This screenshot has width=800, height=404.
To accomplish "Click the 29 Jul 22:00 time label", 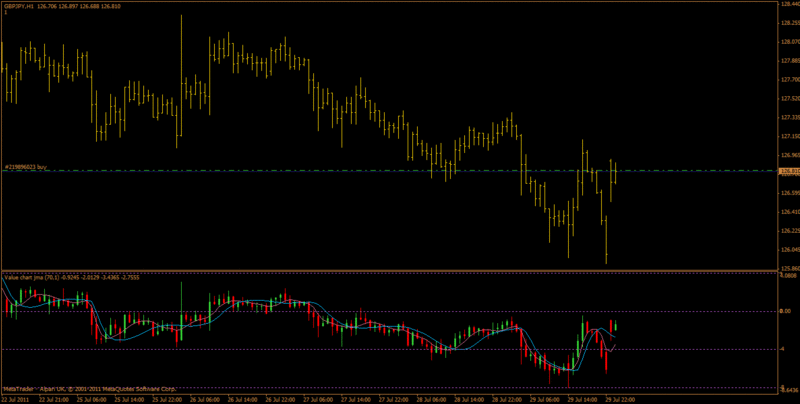I will 620,399.
